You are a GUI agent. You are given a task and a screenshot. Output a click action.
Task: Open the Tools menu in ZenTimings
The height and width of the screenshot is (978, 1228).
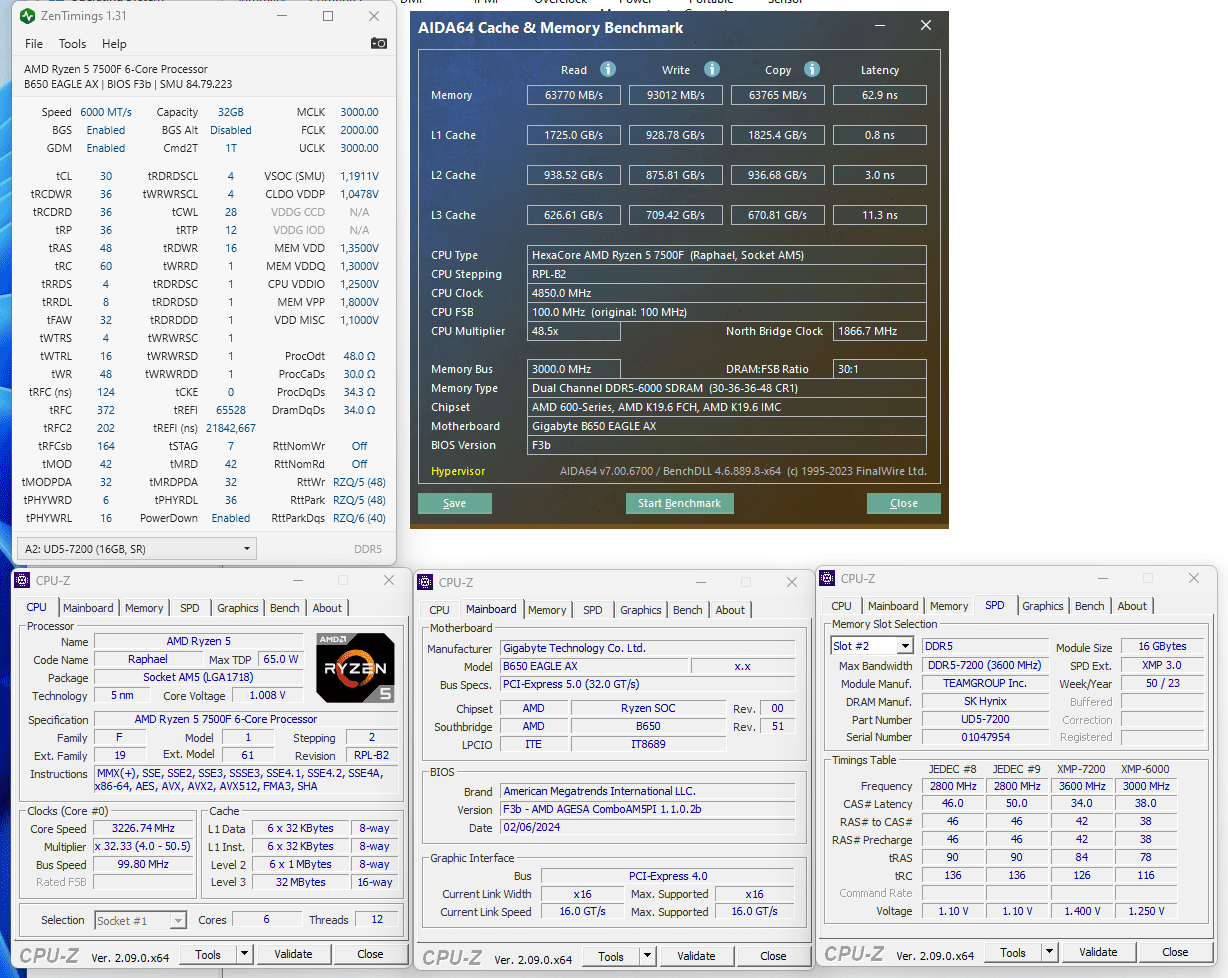72,44
